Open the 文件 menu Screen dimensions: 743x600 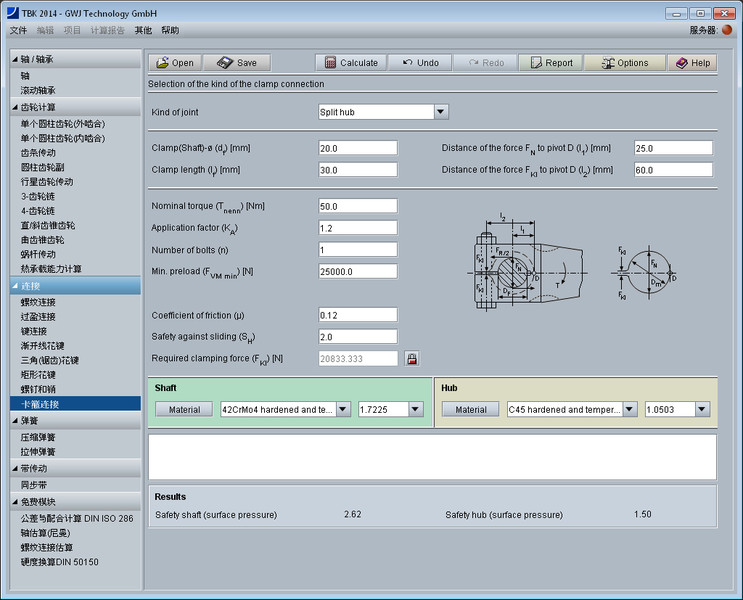(18, 30)
